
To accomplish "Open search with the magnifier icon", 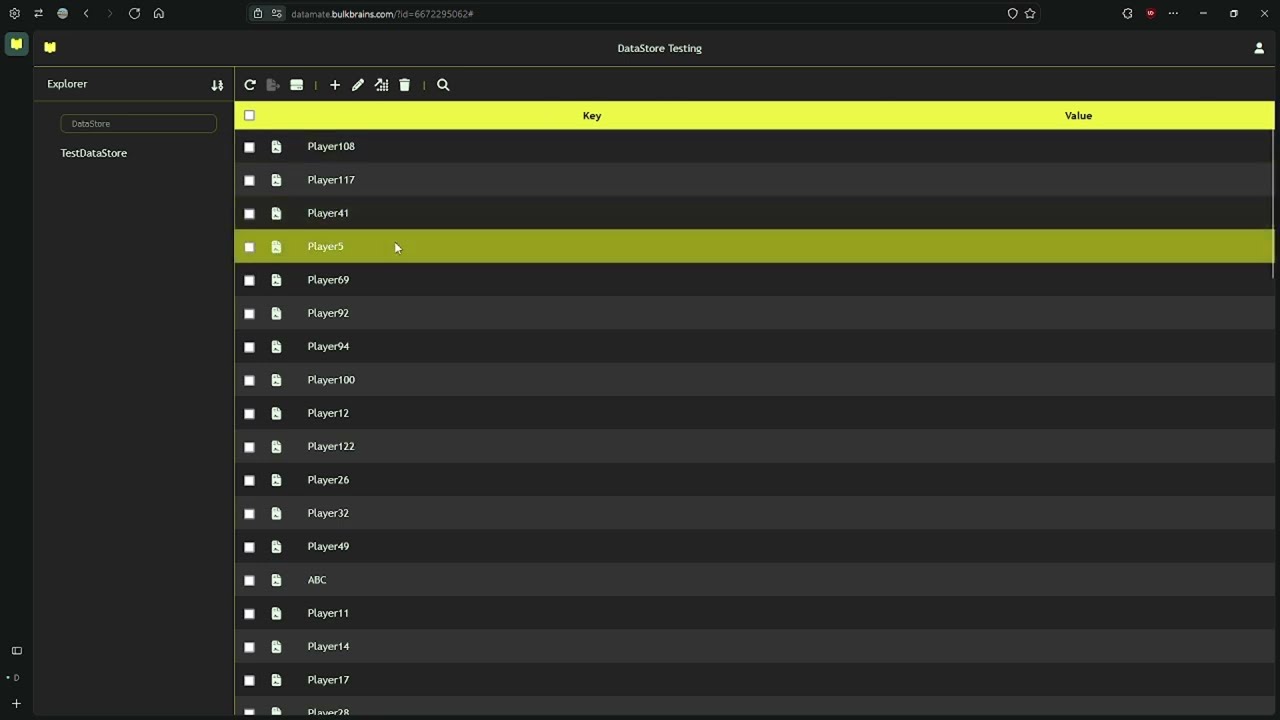I will coord(444,85).
